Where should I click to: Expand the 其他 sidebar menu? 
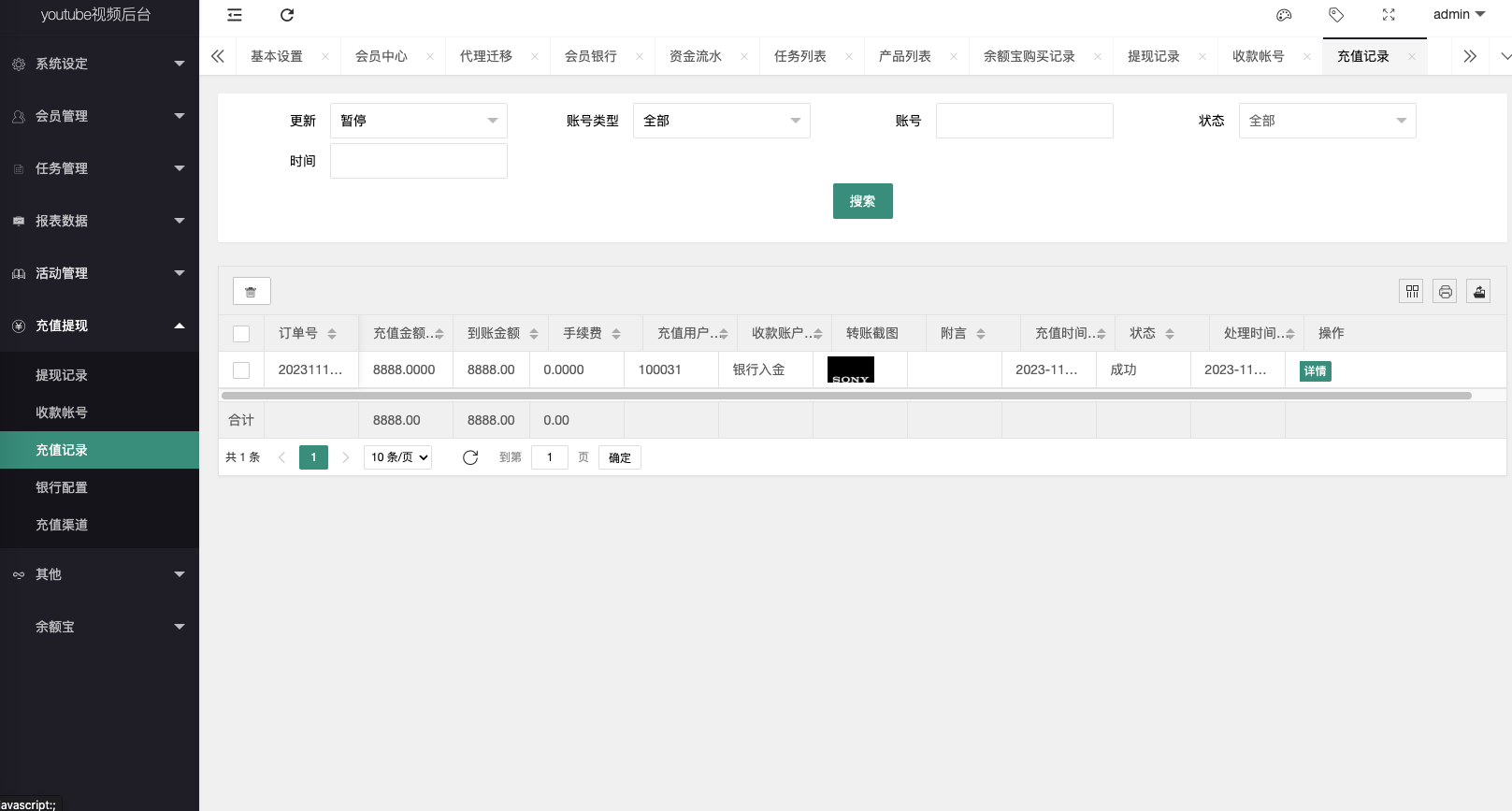[99, 574]
